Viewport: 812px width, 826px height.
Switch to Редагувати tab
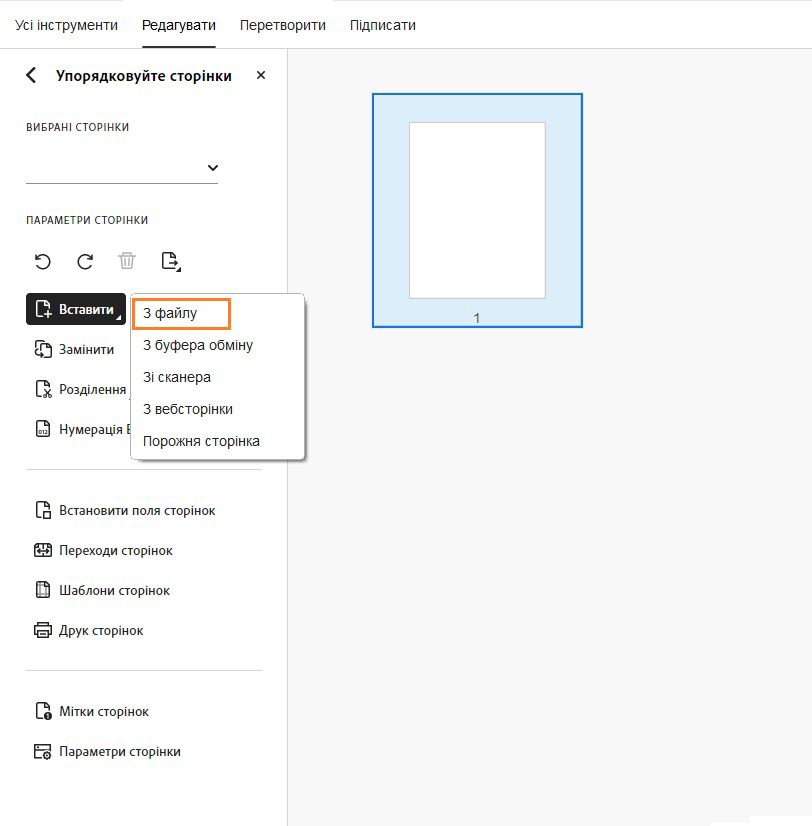tap(179, 25)
